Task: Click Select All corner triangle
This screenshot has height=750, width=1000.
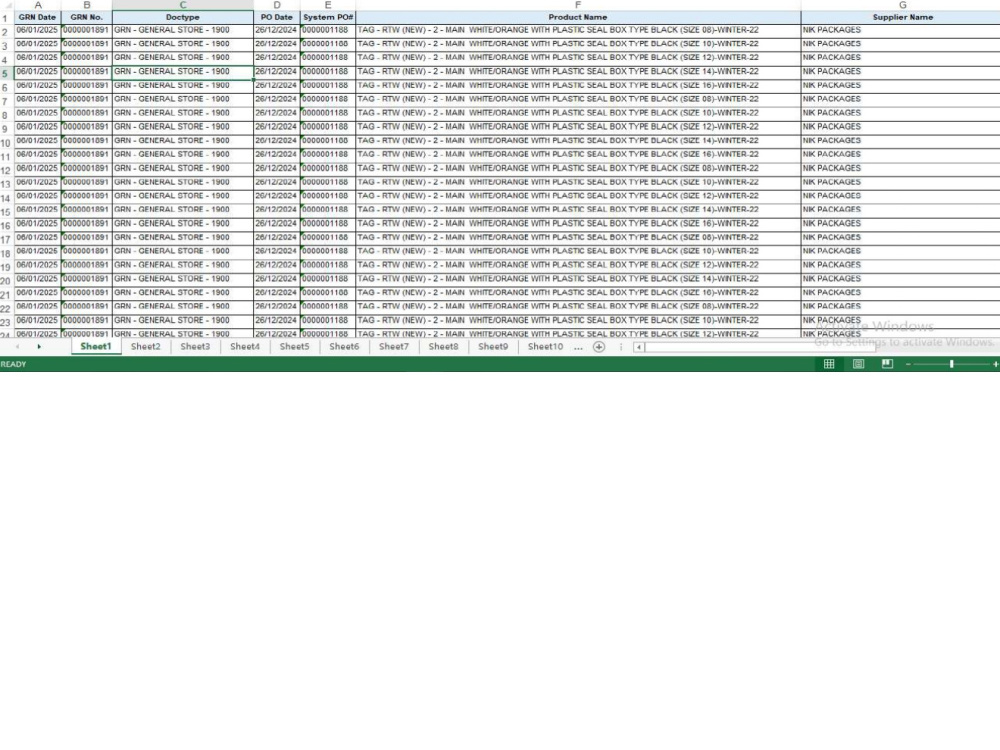Action: coord(7,5)
